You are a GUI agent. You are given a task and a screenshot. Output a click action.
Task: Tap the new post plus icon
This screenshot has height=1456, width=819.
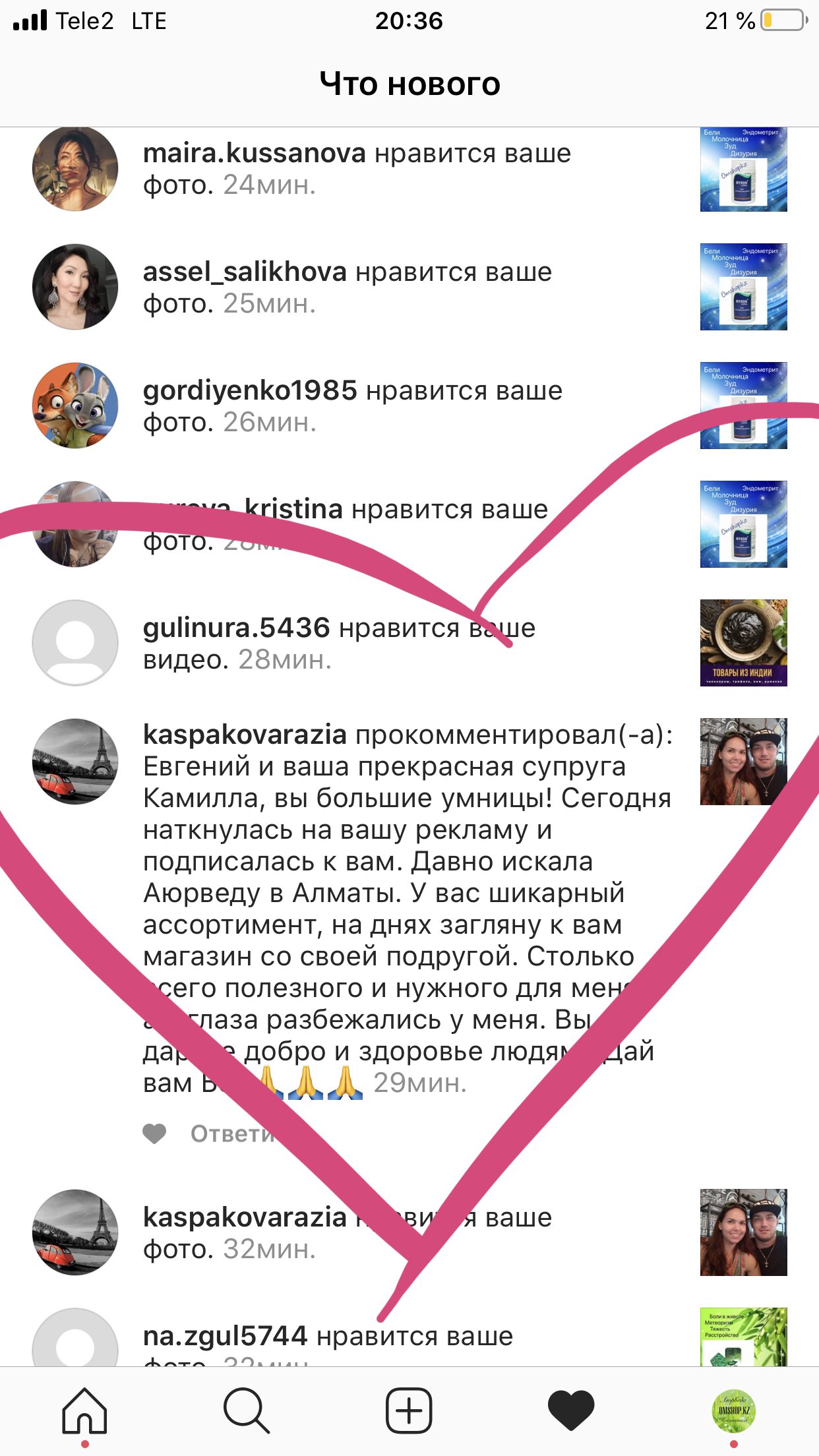(x=409, y=1410)
